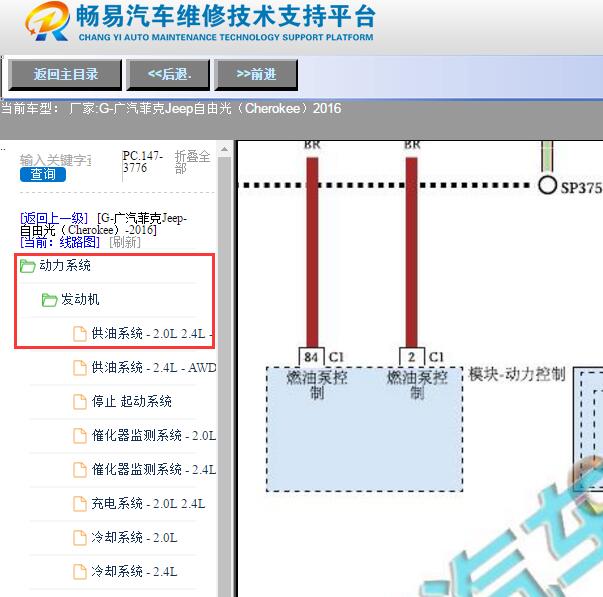The height and width of the screenshot is (597, 603).
Task: Click document icon for 冷却系统 2.4L
Action: pos(80,571)
